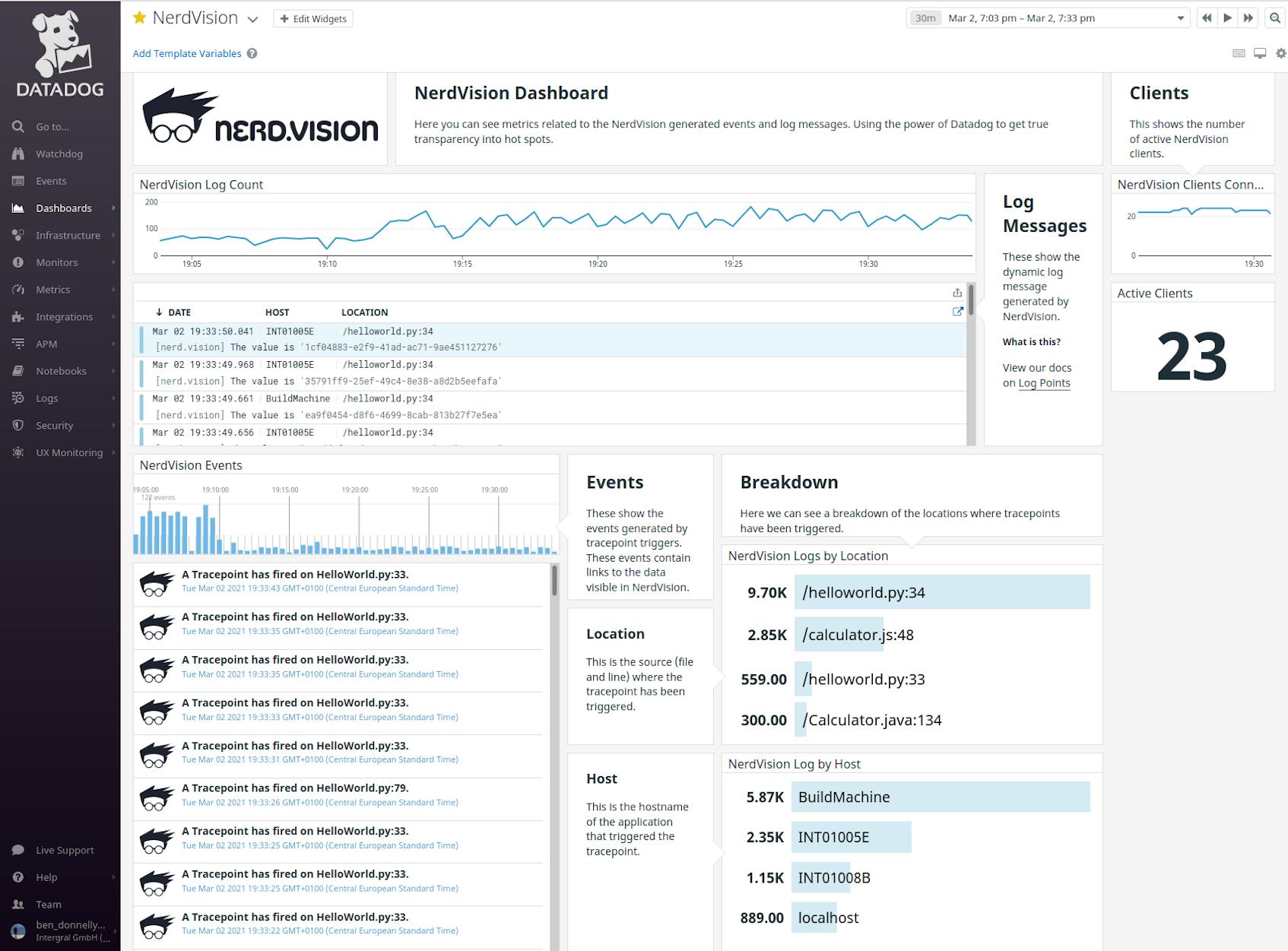Show keyboard shortcuts via keyboard icon

point(1238,54)
